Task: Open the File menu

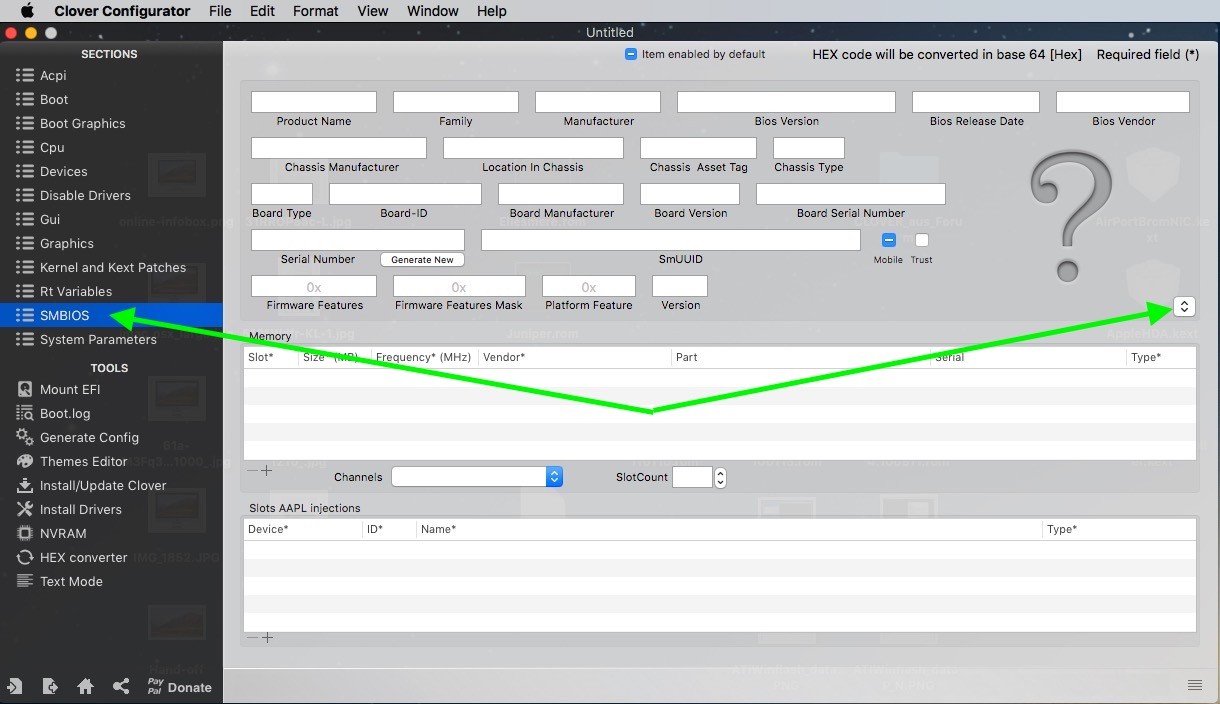Action: [x=220, y=11]
